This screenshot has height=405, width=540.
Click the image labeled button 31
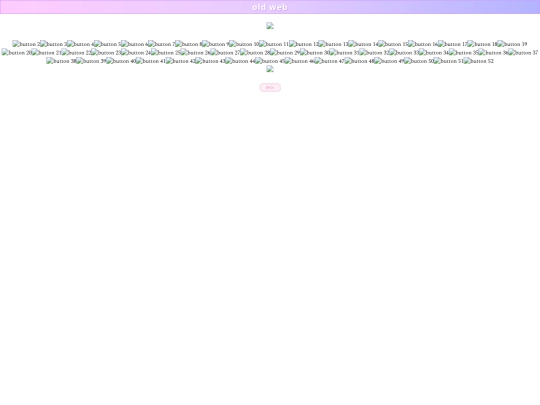pos(345,53)
